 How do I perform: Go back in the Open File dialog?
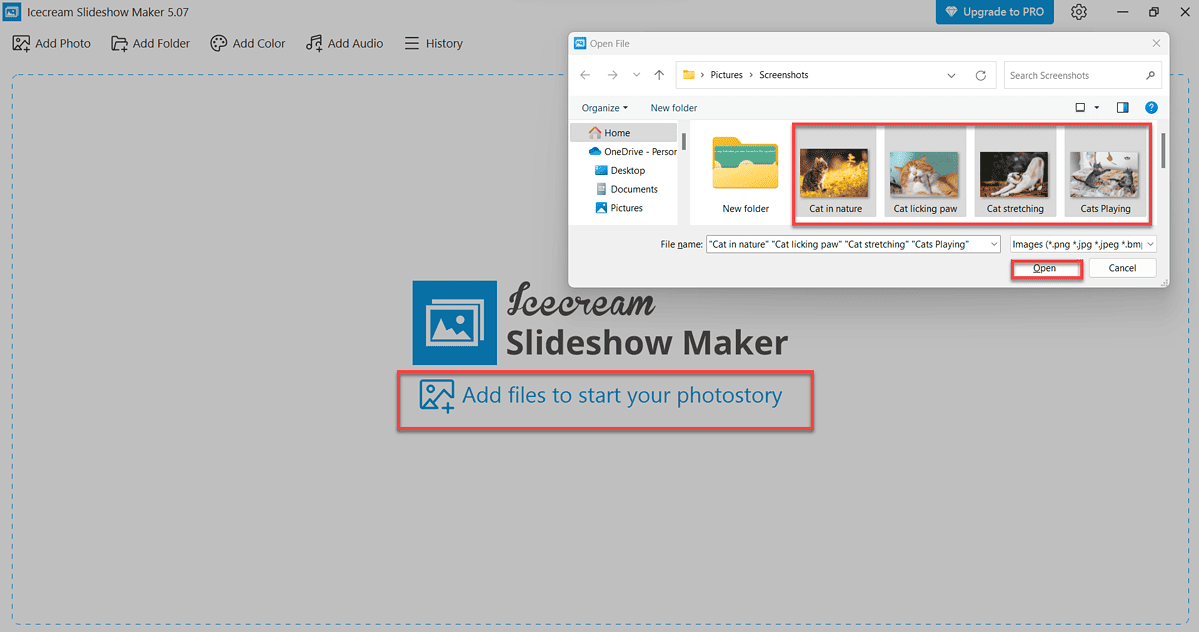585,75
